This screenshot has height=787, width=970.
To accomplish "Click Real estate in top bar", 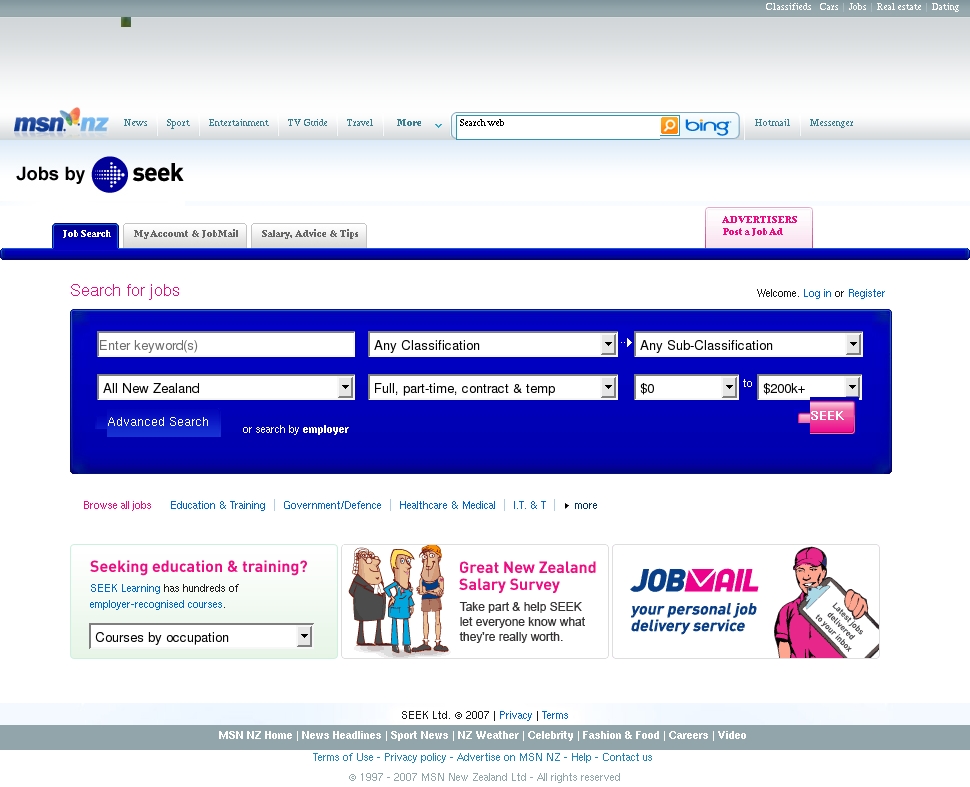I will tap(899, 7).
